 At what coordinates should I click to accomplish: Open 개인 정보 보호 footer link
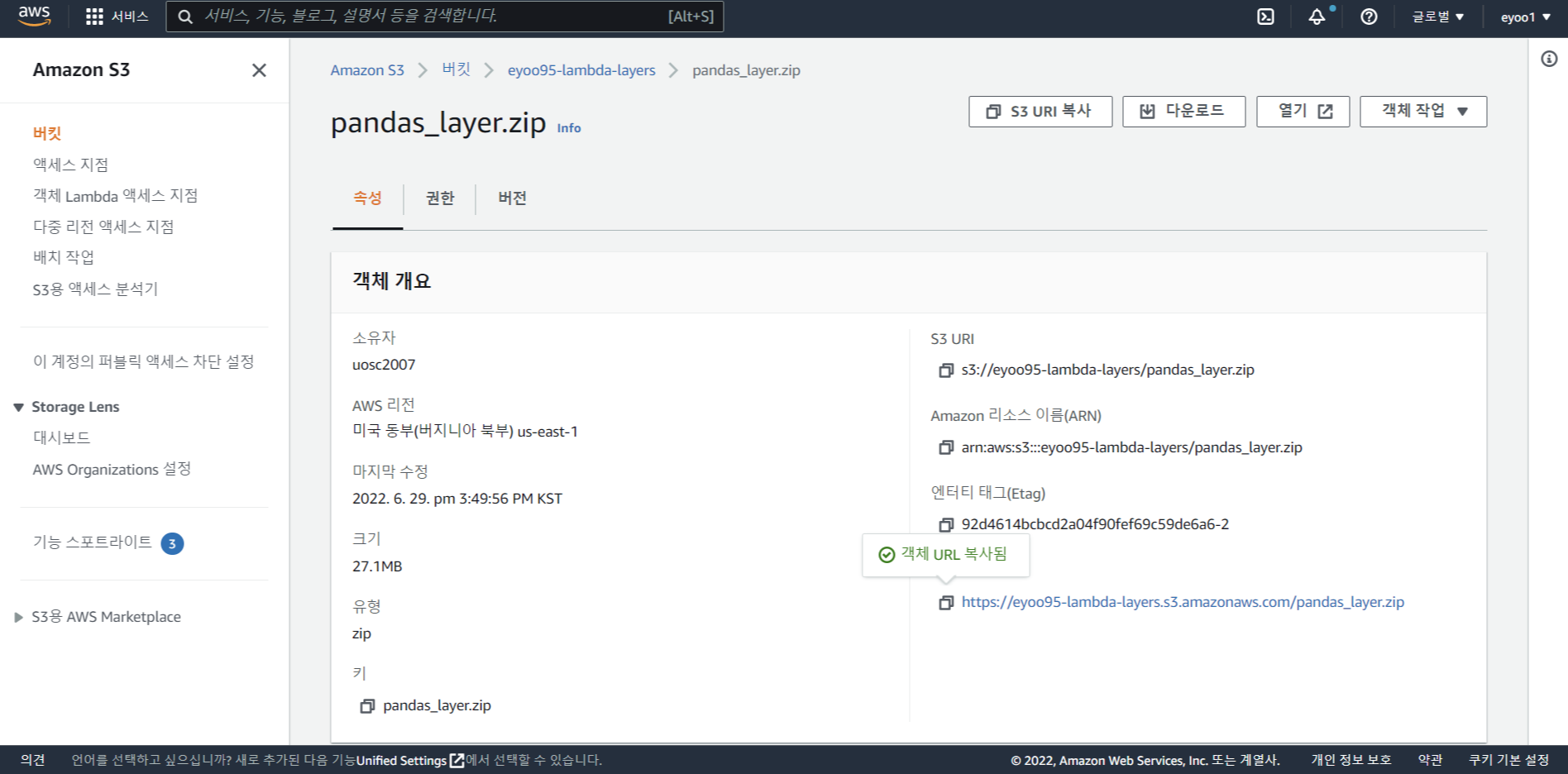(x=1350, y=760)
